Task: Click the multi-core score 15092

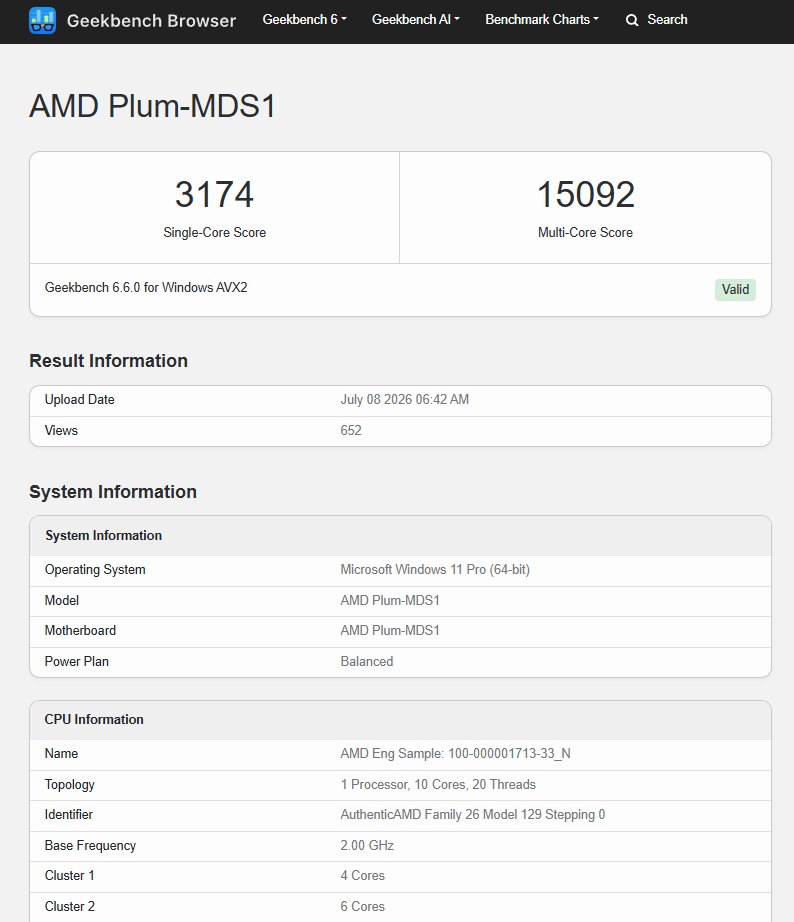Action: coord(586,194)
